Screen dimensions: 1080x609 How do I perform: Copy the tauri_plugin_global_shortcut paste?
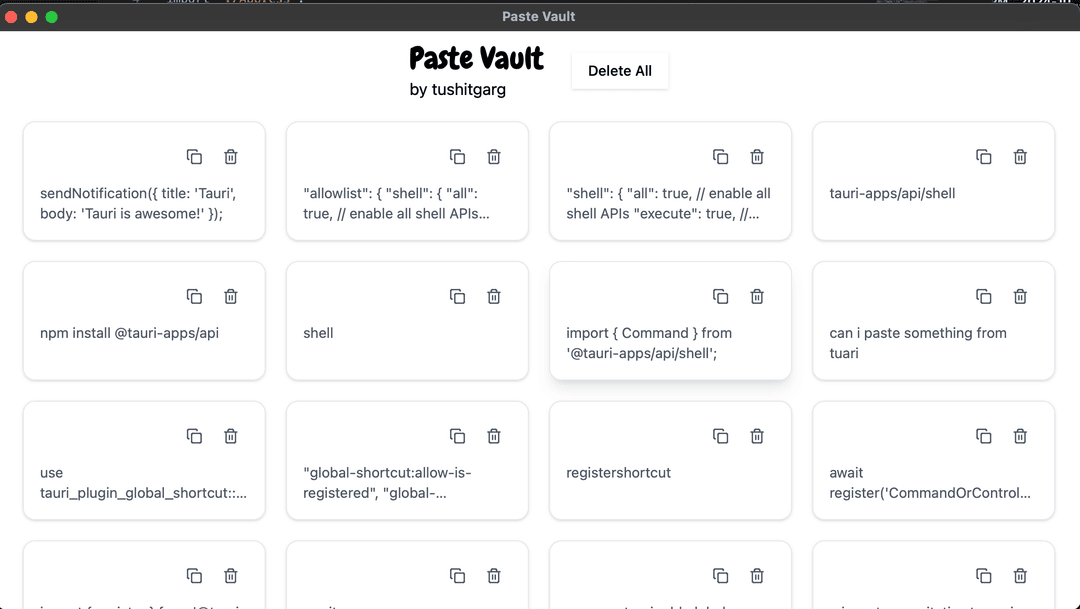194,436
